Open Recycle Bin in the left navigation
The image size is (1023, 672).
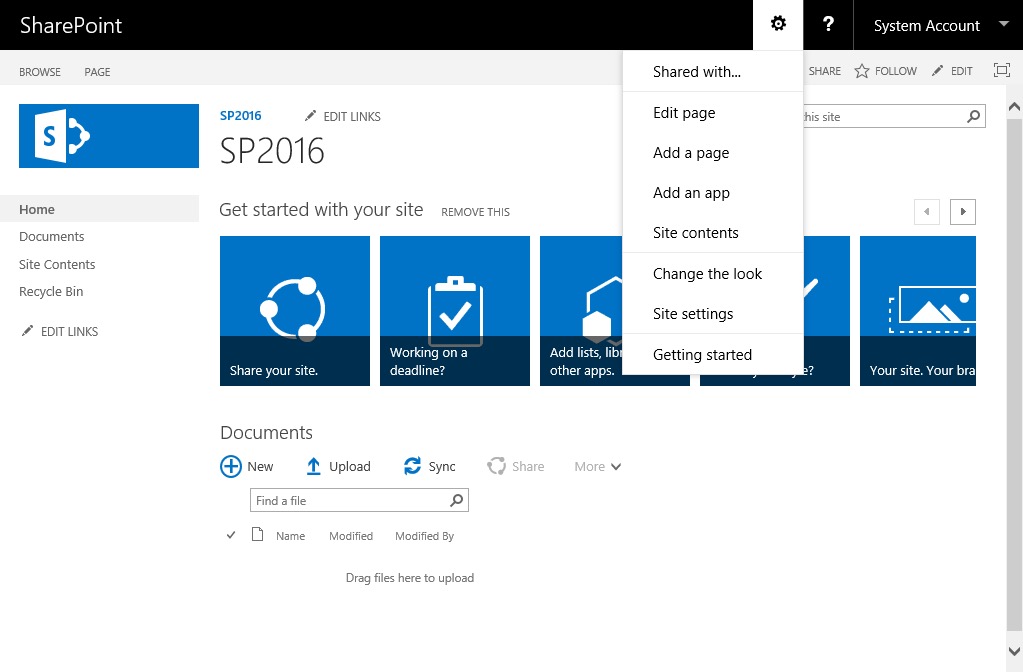click(x=51, y=292)
